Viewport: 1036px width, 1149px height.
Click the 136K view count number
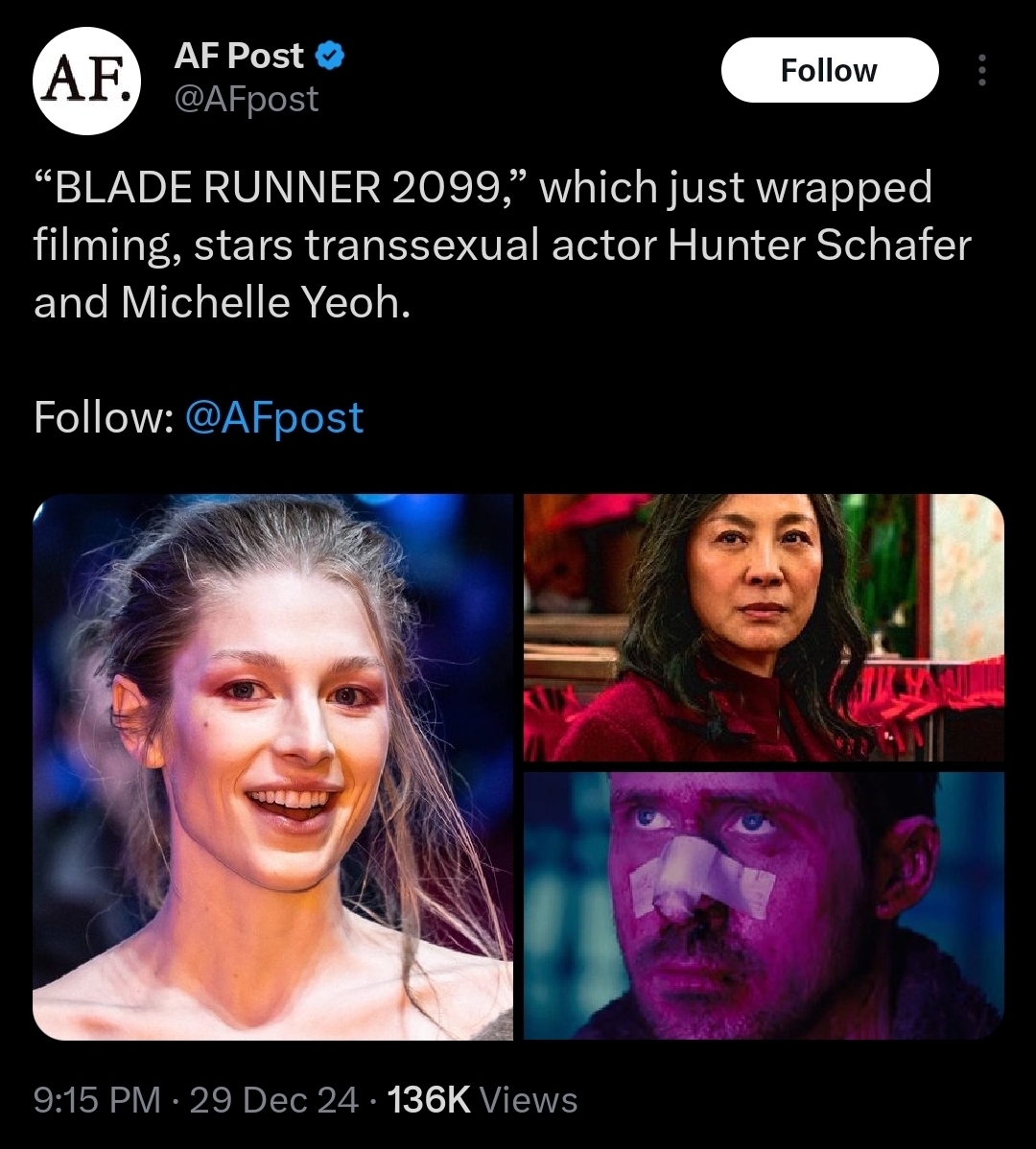click(x=429, y=1100)
